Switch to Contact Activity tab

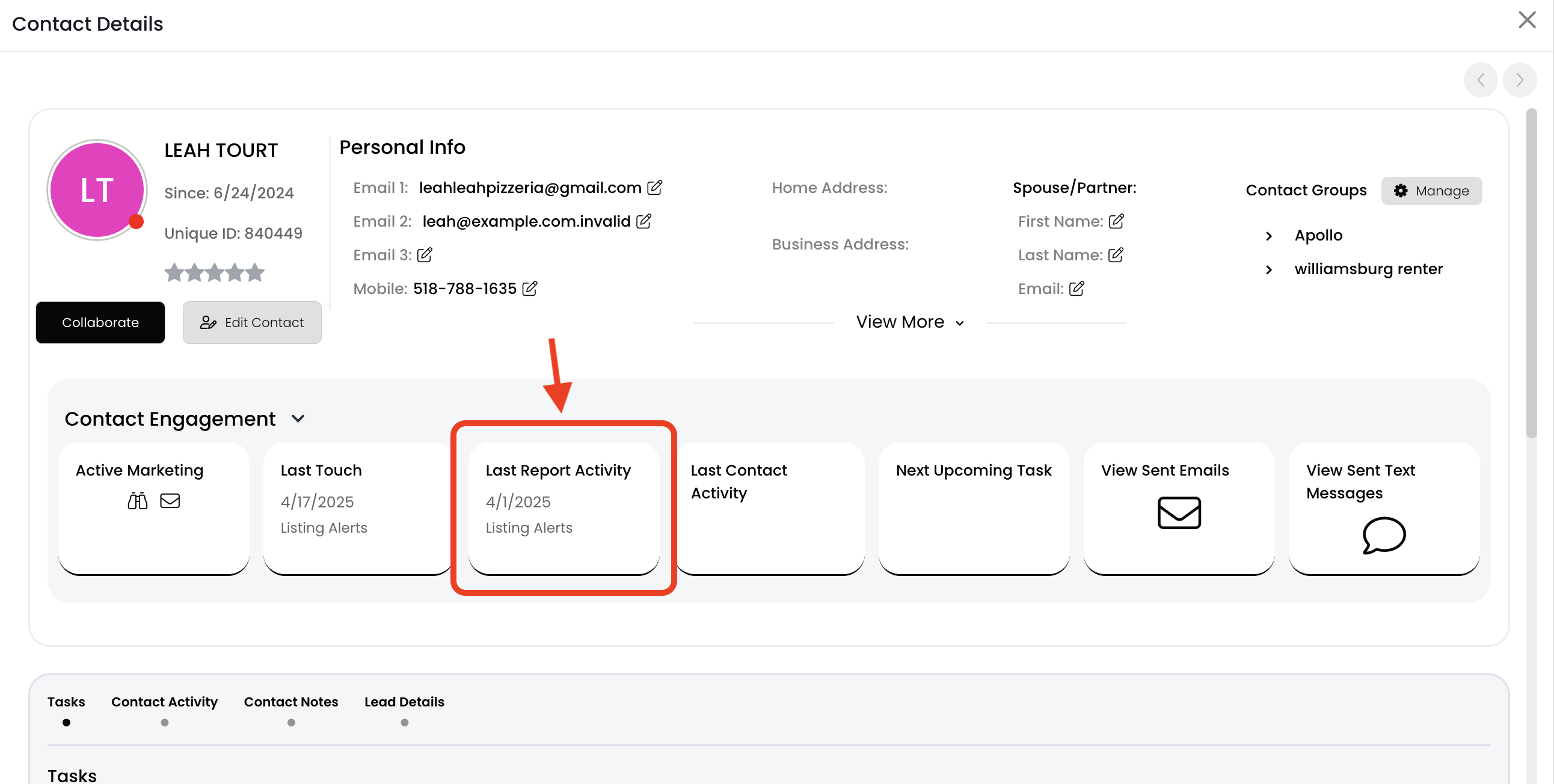[x=164, y=702]
